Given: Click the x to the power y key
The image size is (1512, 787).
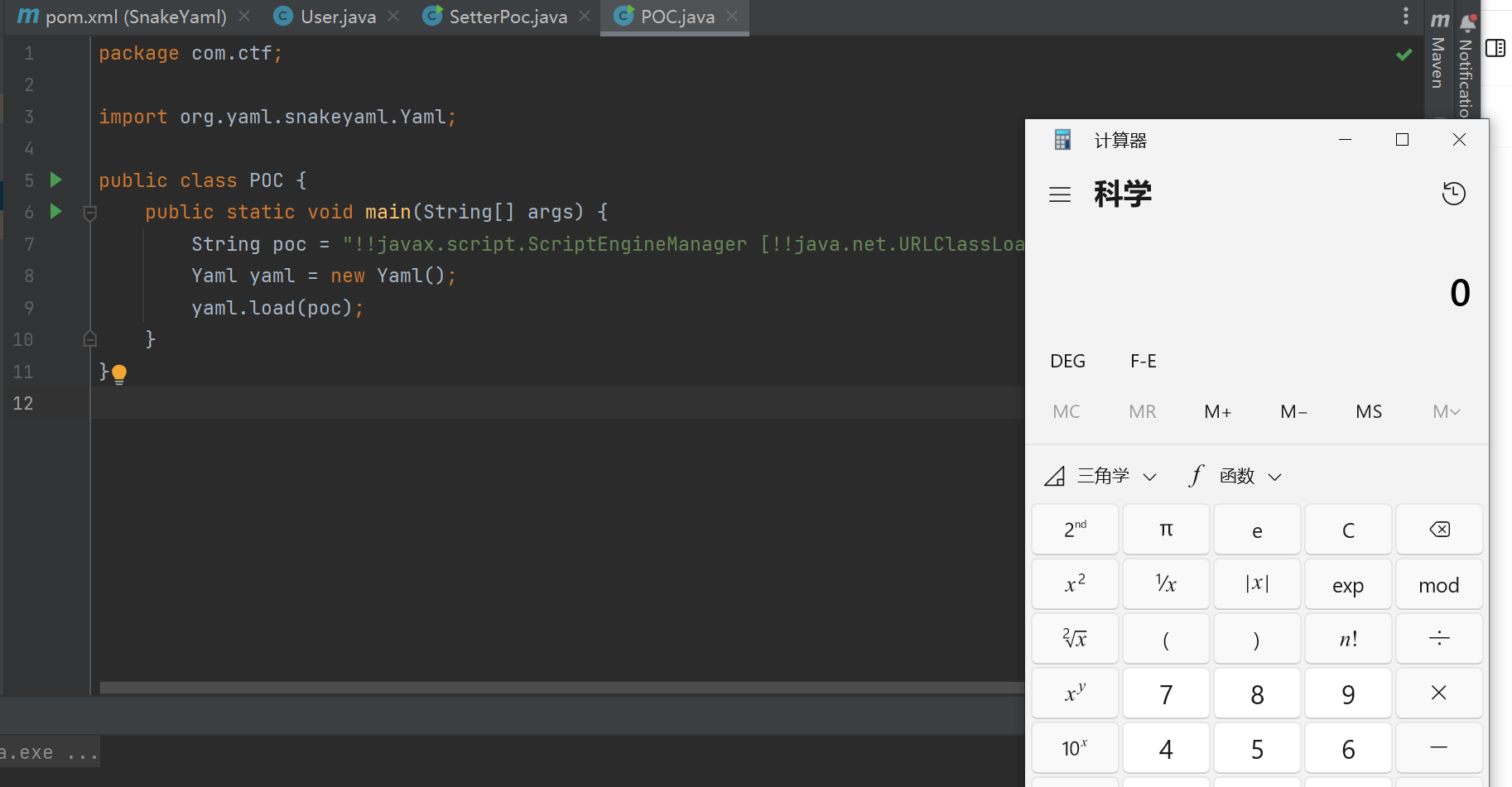Looking at the screenshot, I should (1075, 693).
